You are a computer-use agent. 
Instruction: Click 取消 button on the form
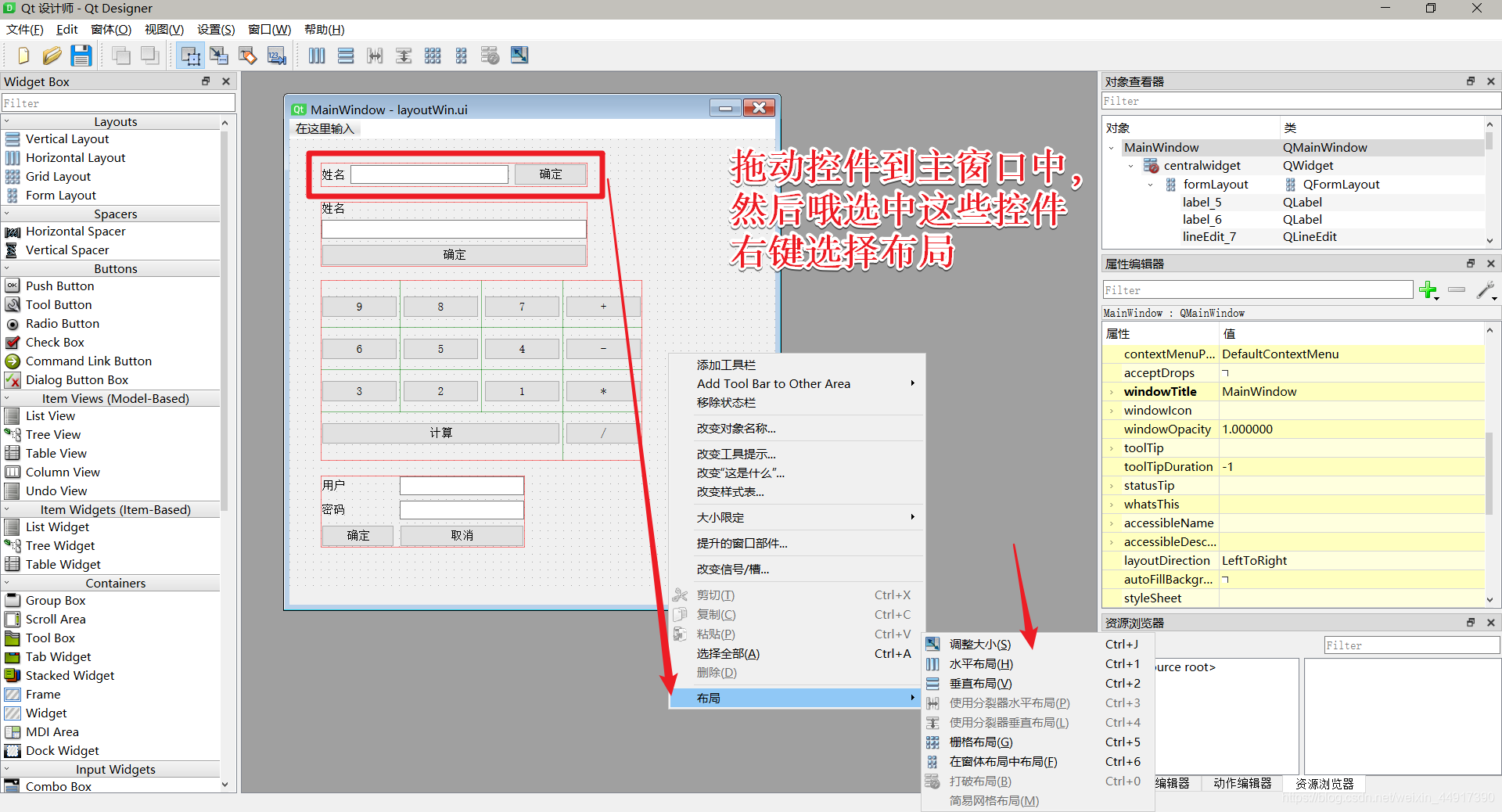462,536
